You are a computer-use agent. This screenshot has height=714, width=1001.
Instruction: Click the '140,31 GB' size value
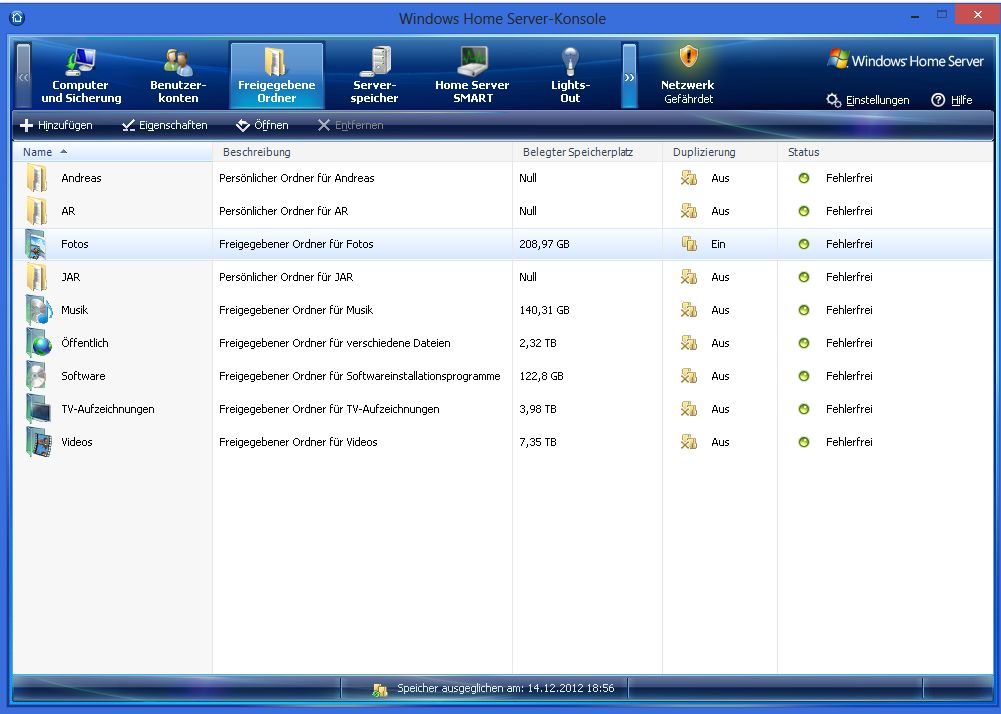click(x=545, y=310)
